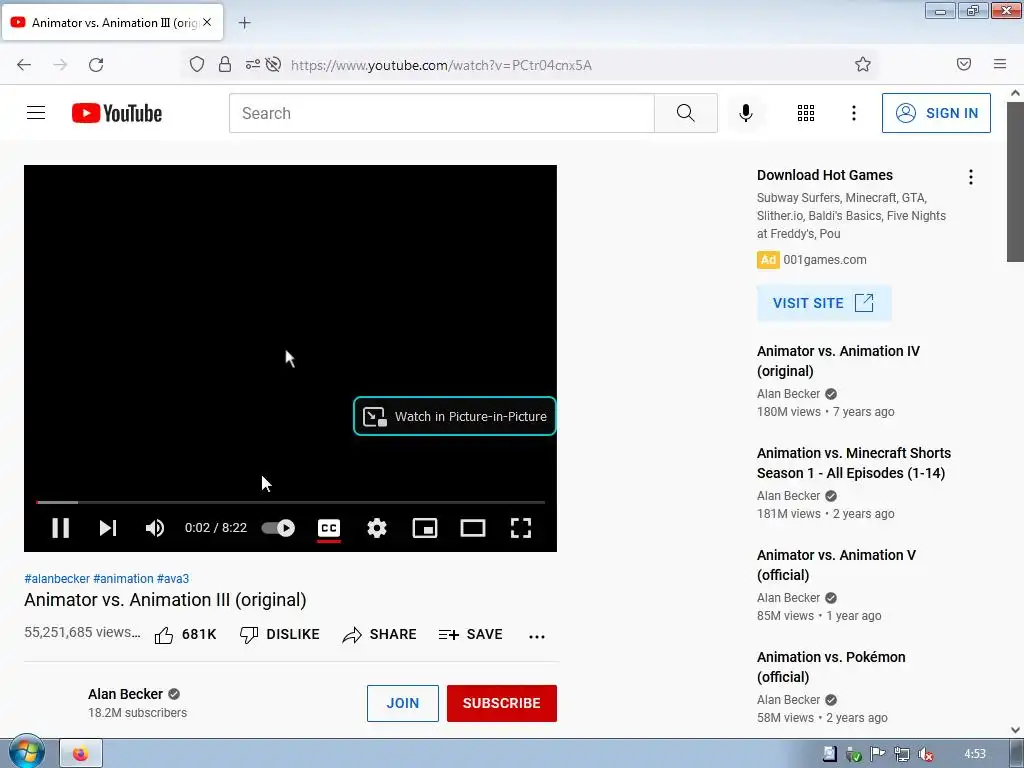Click the muted volume tray icon

pos(925,754)
